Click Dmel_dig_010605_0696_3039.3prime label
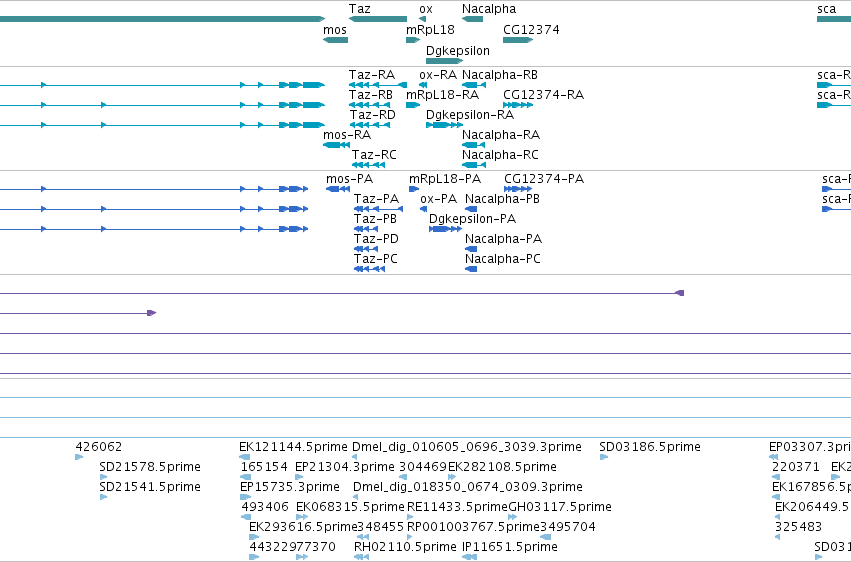The width and height of the screenshot is (851, 562). point(467,447)
